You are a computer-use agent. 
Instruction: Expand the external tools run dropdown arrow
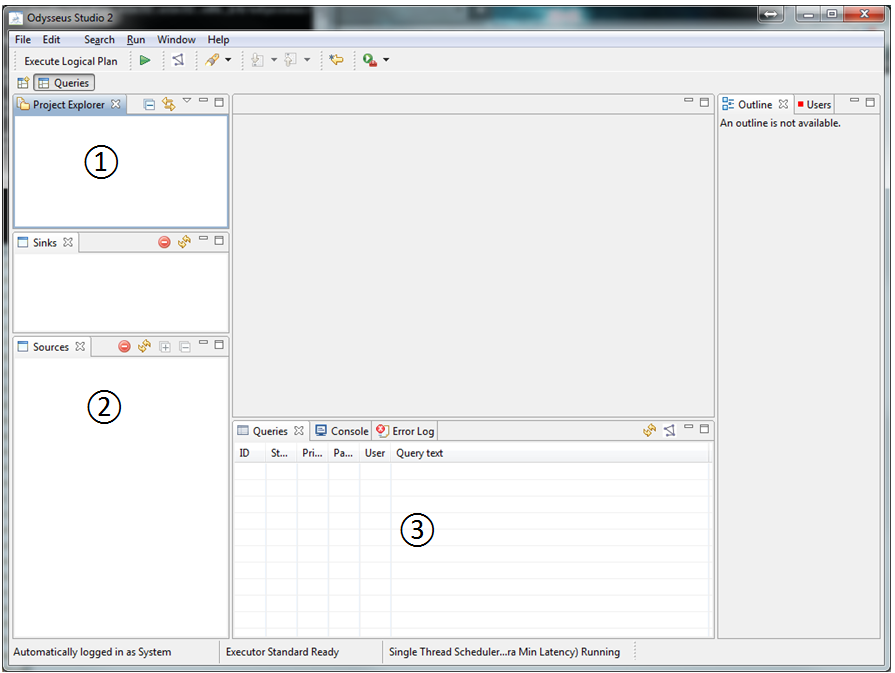click(386, 61)
